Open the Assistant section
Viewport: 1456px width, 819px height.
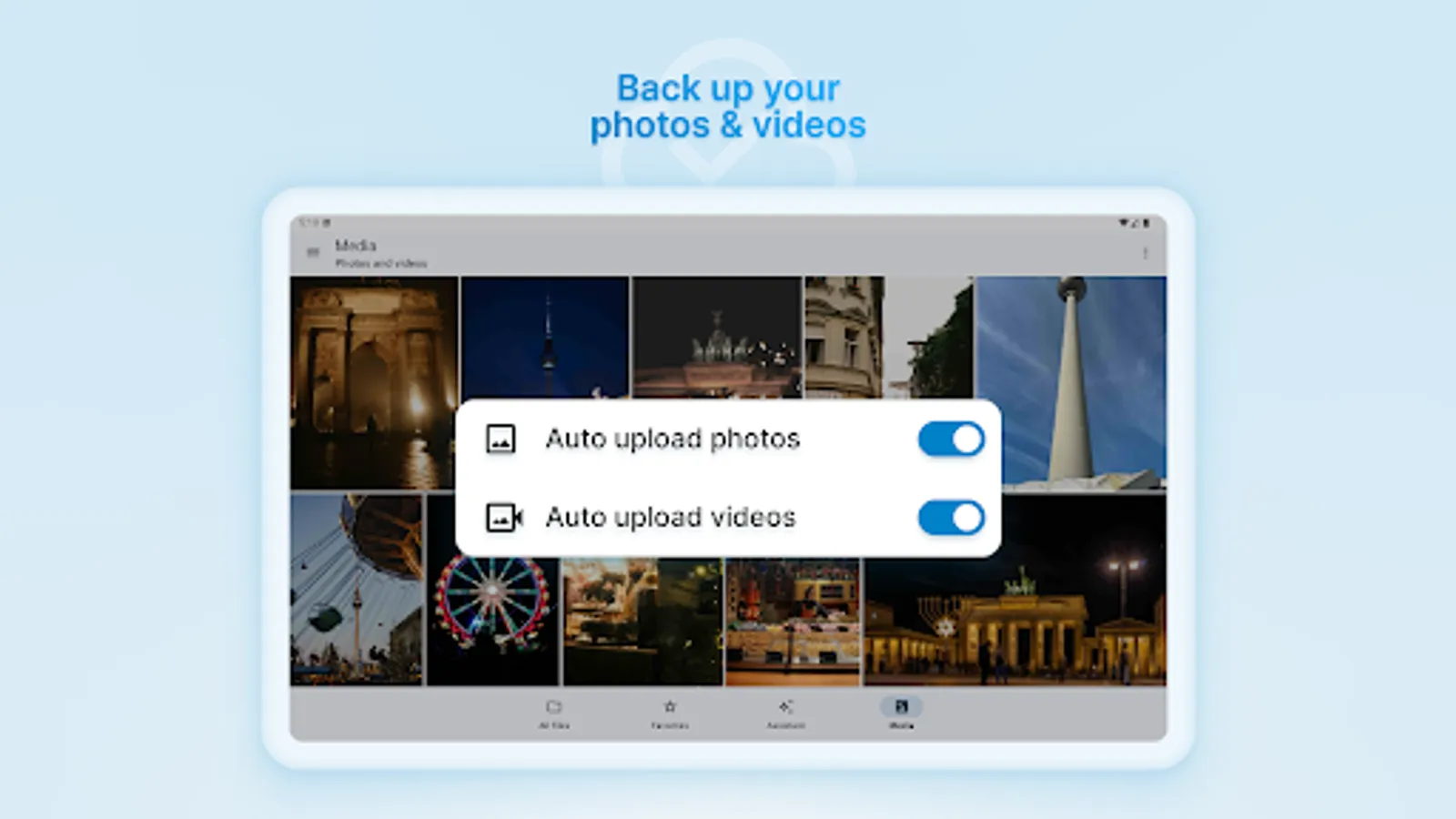[786, 706]
